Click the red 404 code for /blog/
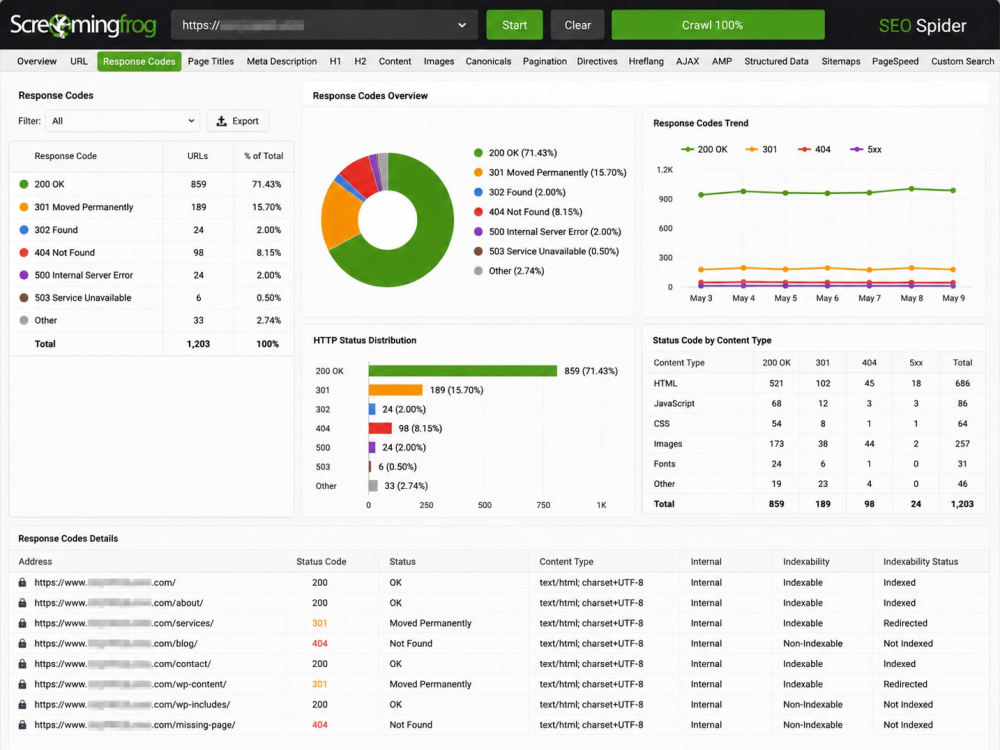This screenshot has height=750, width=1000. 320,643
